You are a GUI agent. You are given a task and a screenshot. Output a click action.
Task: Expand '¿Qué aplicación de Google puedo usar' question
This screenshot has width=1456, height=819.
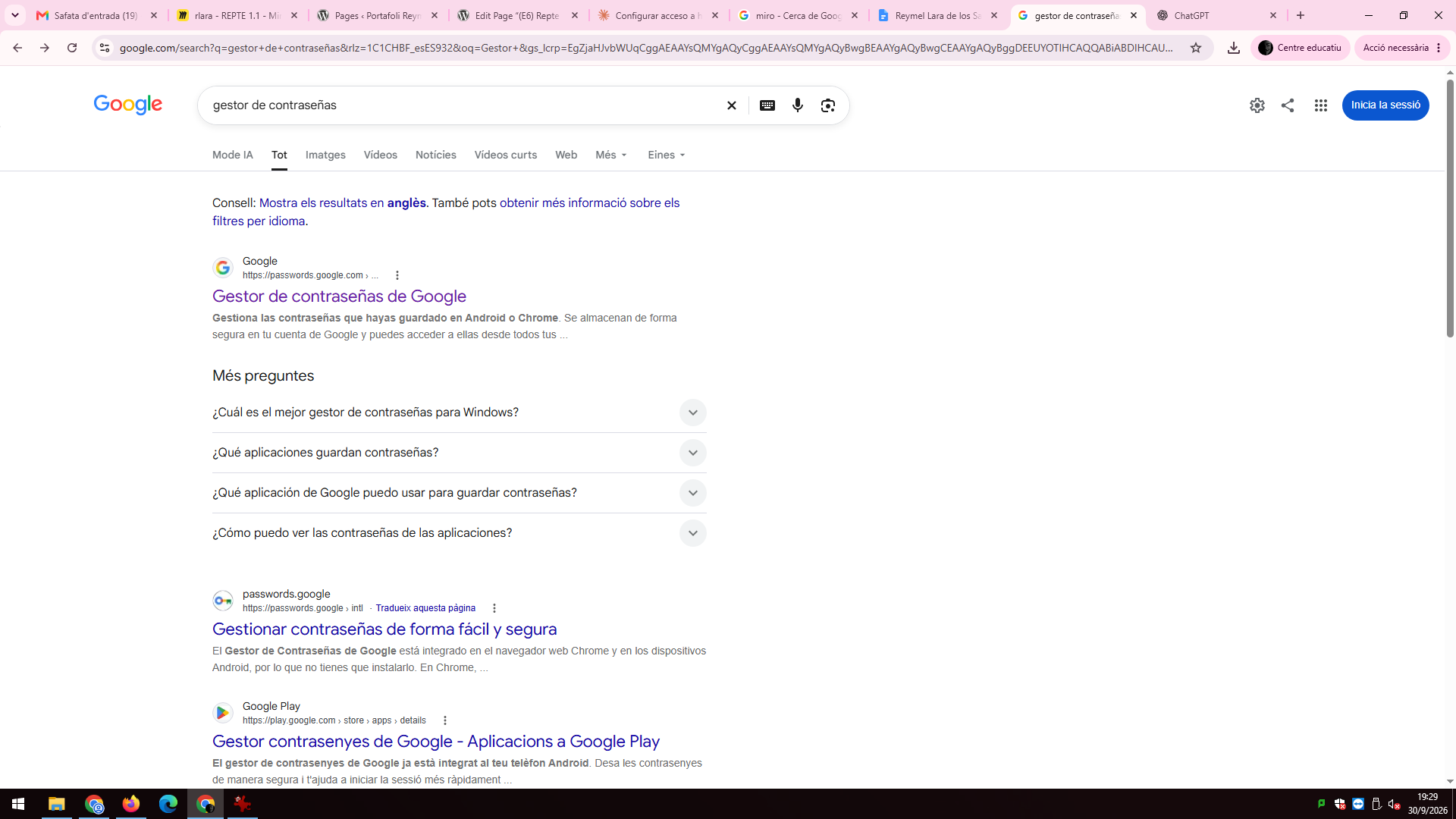point(459,493)
